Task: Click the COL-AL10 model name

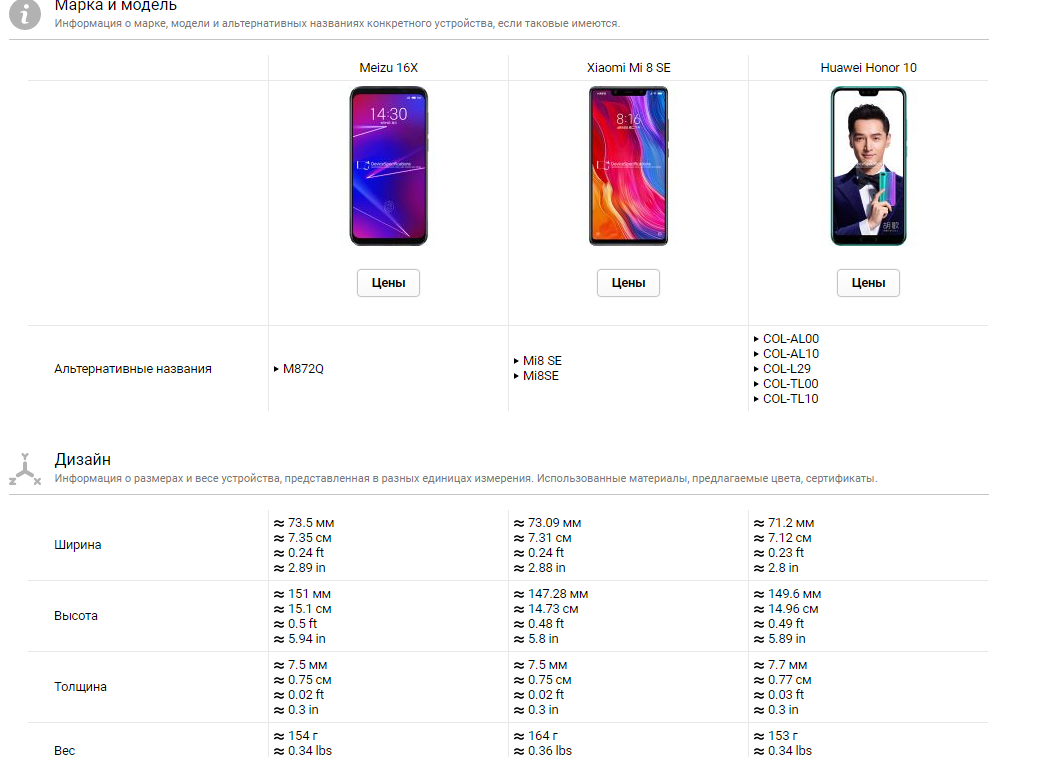Action: click(790, 354)
